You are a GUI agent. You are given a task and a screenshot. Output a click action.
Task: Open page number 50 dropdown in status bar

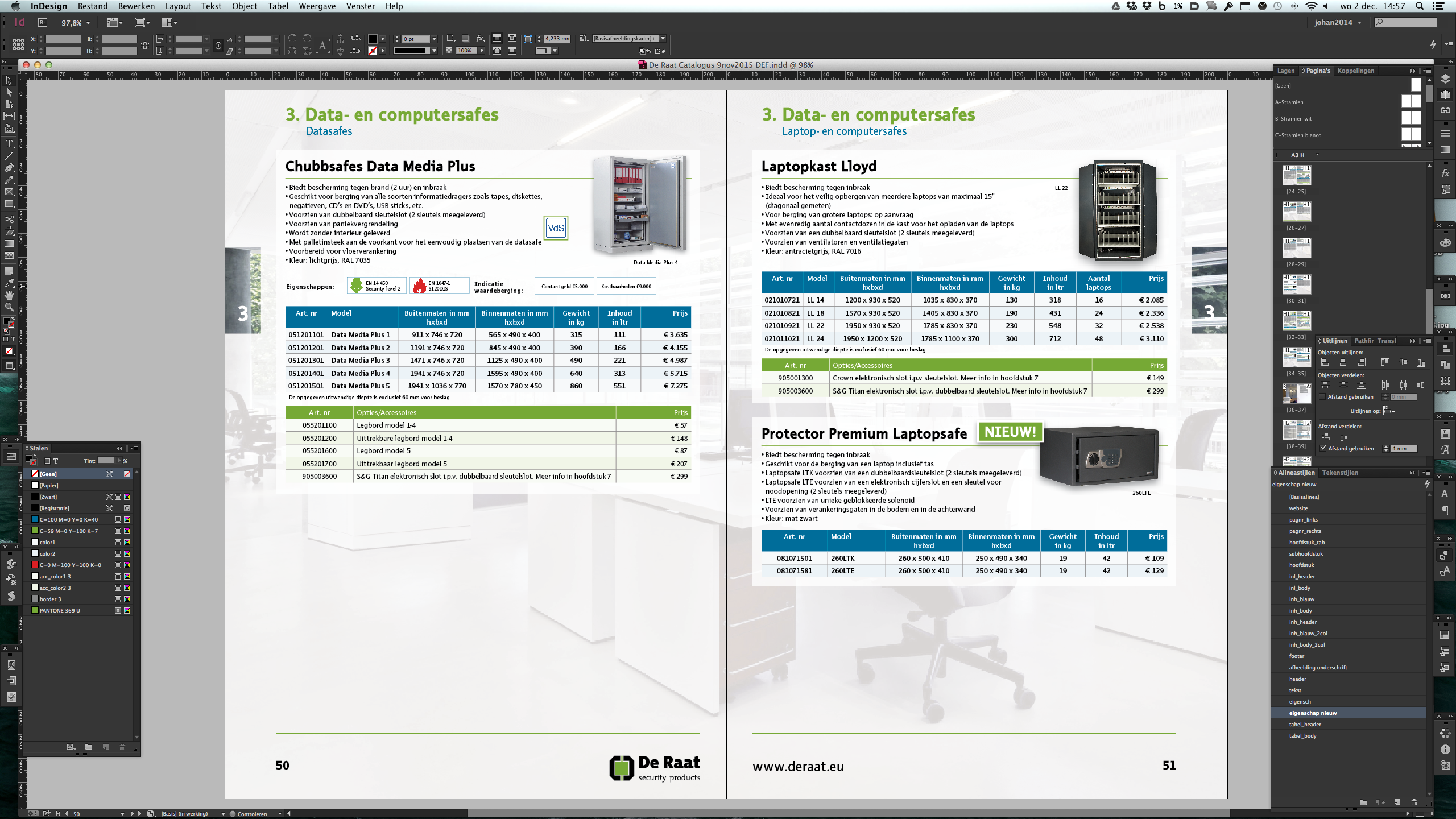pos(122,814)
